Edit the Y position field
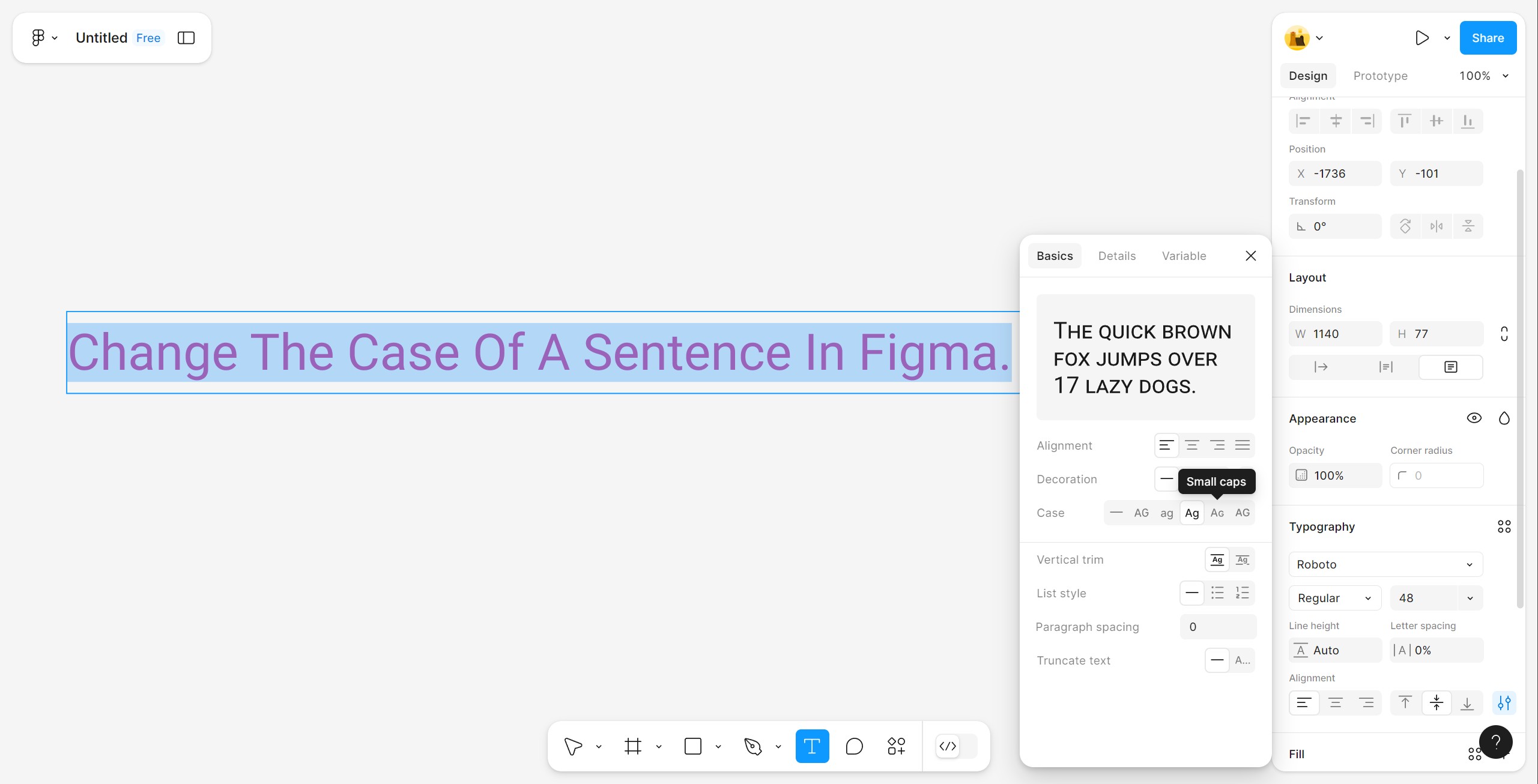1538x784 pixels. click(x=1437, y=173)
